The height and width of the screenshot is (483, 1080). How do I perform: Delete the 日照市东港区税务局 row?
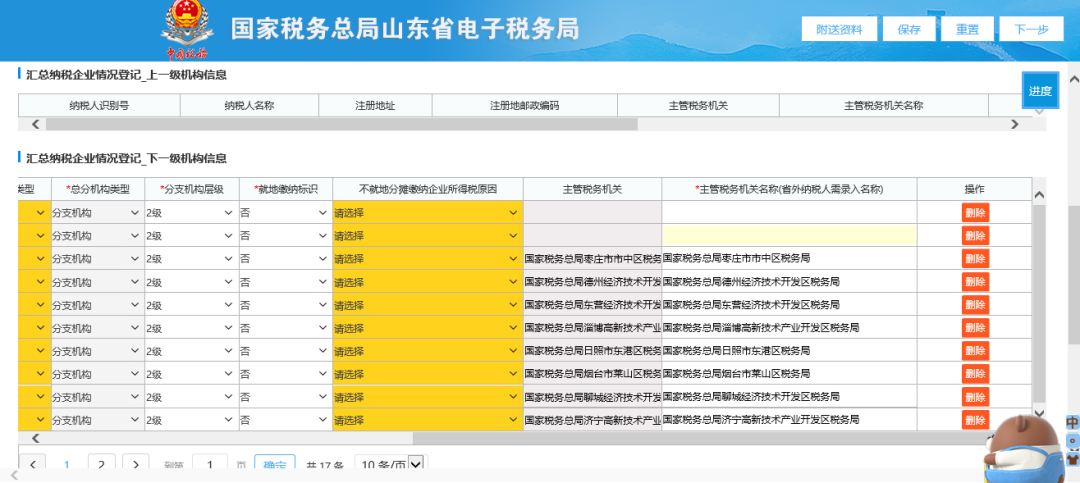tap(975, 351)
